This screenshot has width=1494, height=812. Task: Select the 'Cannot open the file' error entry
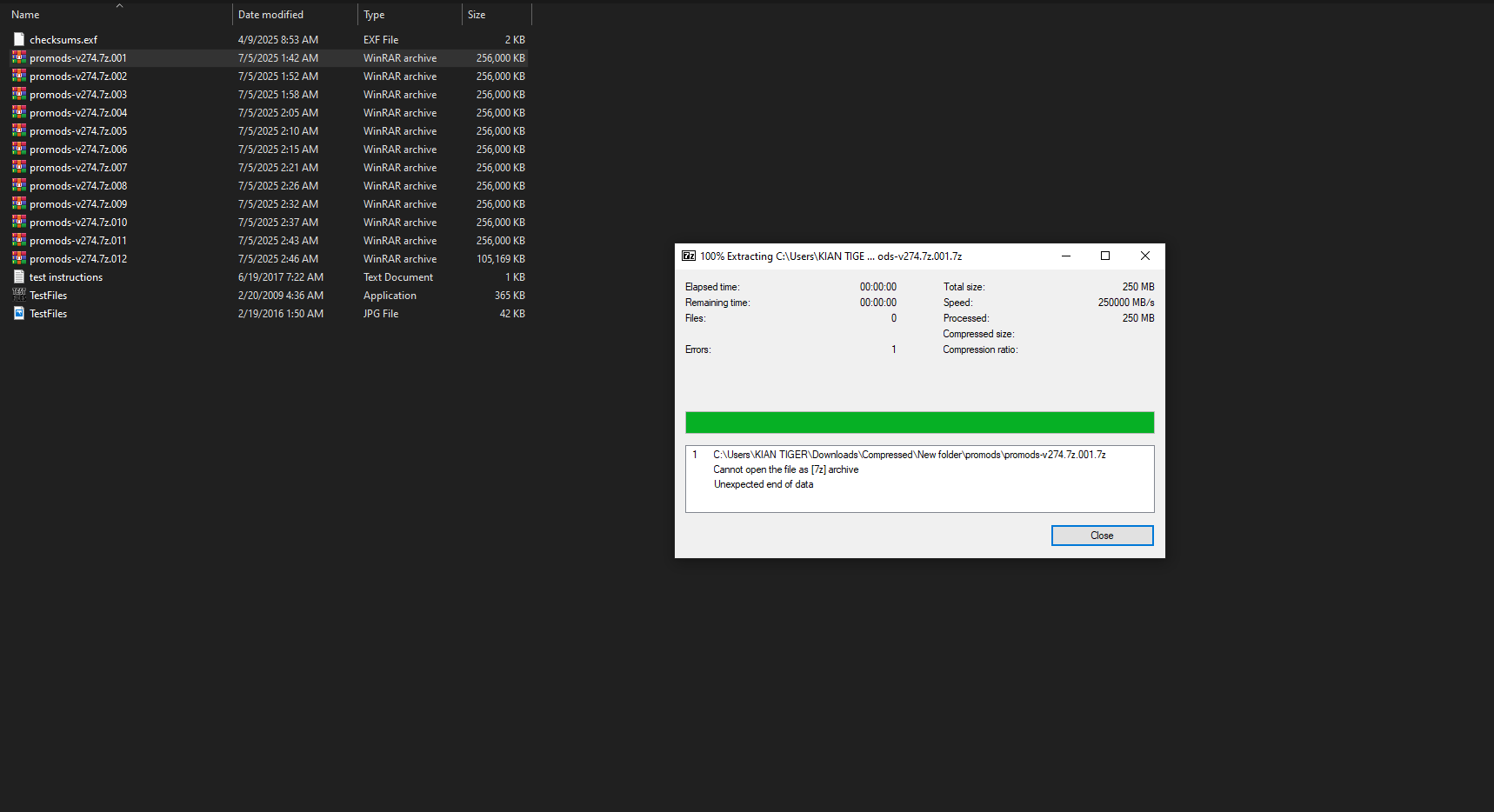pyautogui.click(x=785, y=469)
